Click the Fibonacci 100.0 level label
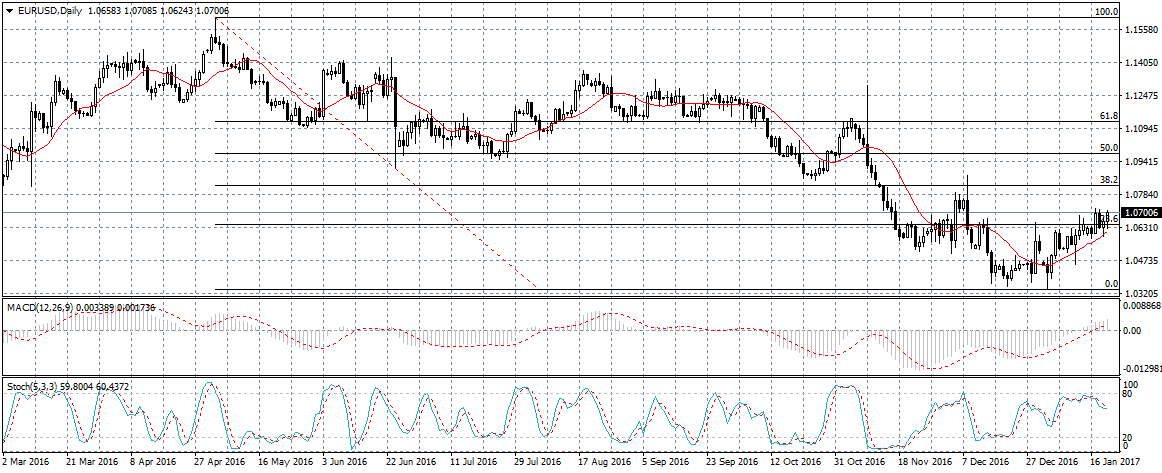This screenshot has height=473, width=1162. point(1105,12)
